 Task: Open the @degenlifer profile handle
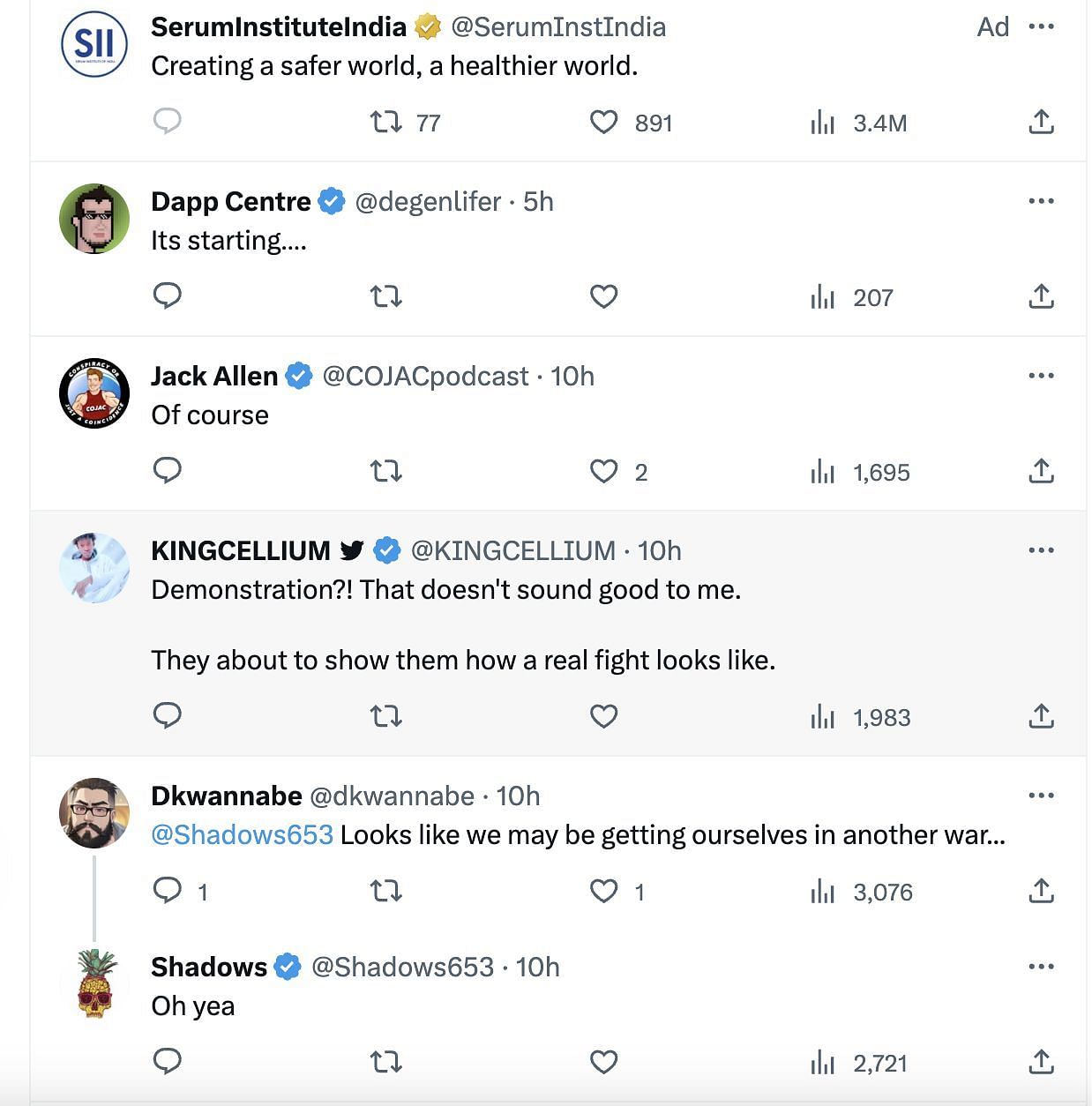click(428, 202)
